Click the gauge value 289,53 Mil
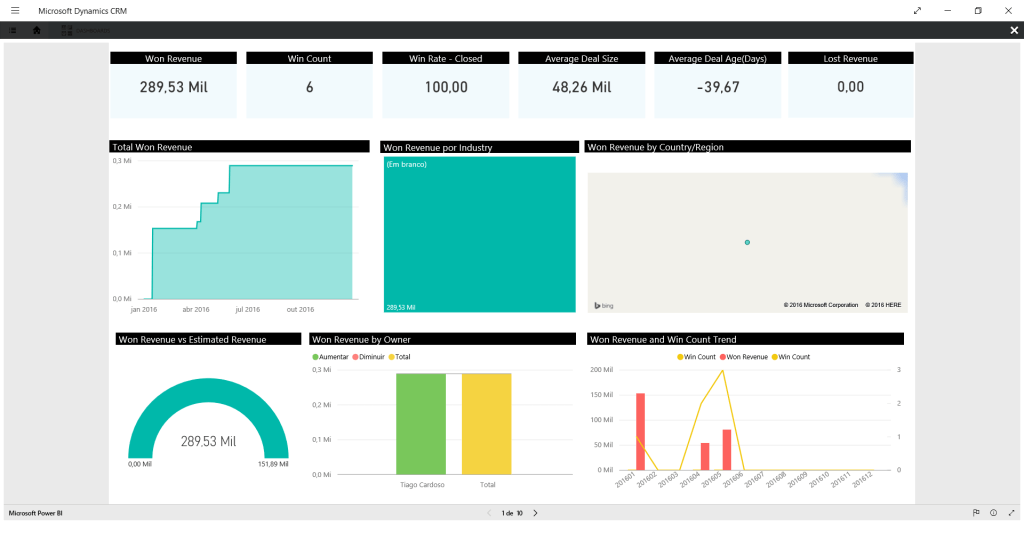1024x549 pixels. pyautogui.click(x=208, y=441)
